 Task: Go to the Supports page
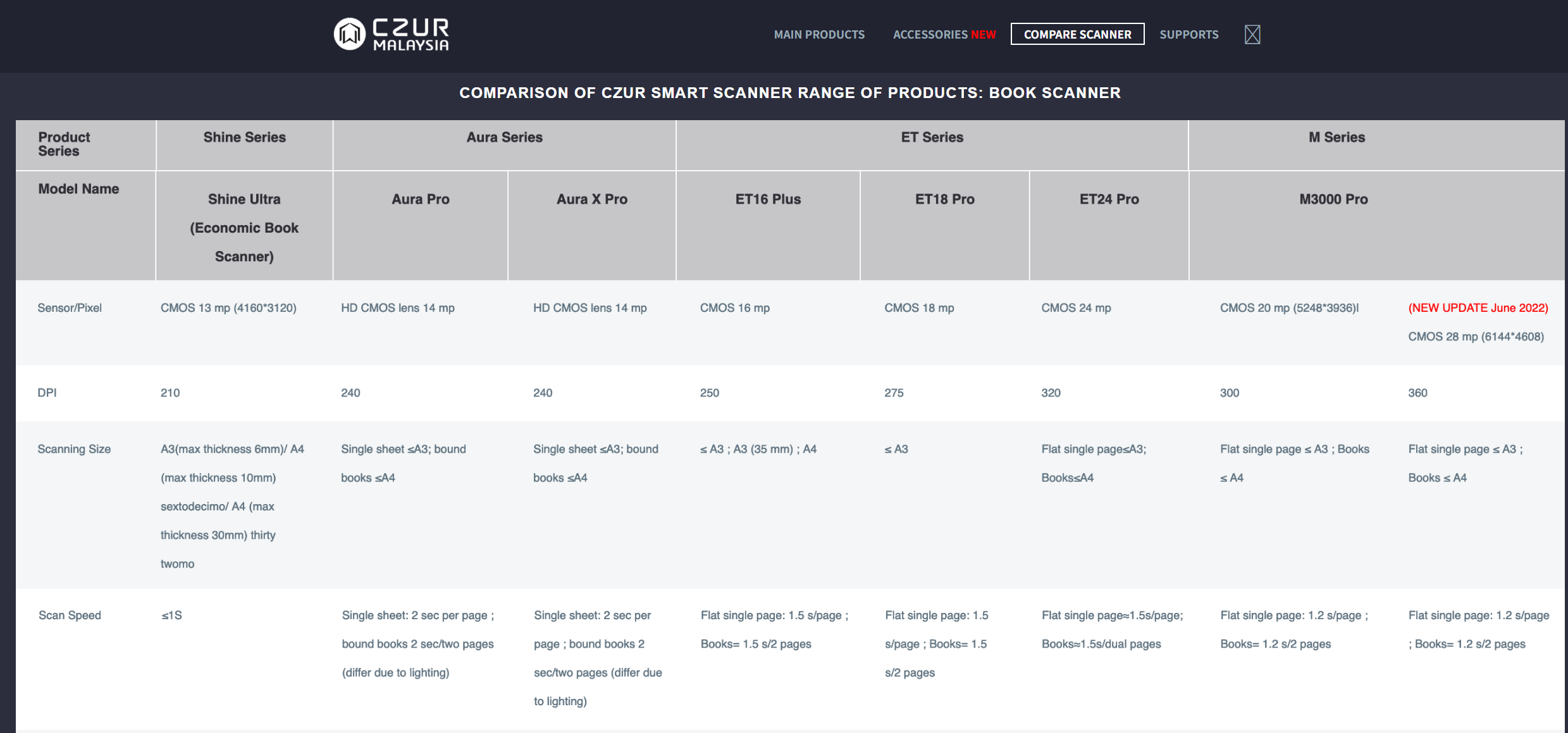point(1188,35)
